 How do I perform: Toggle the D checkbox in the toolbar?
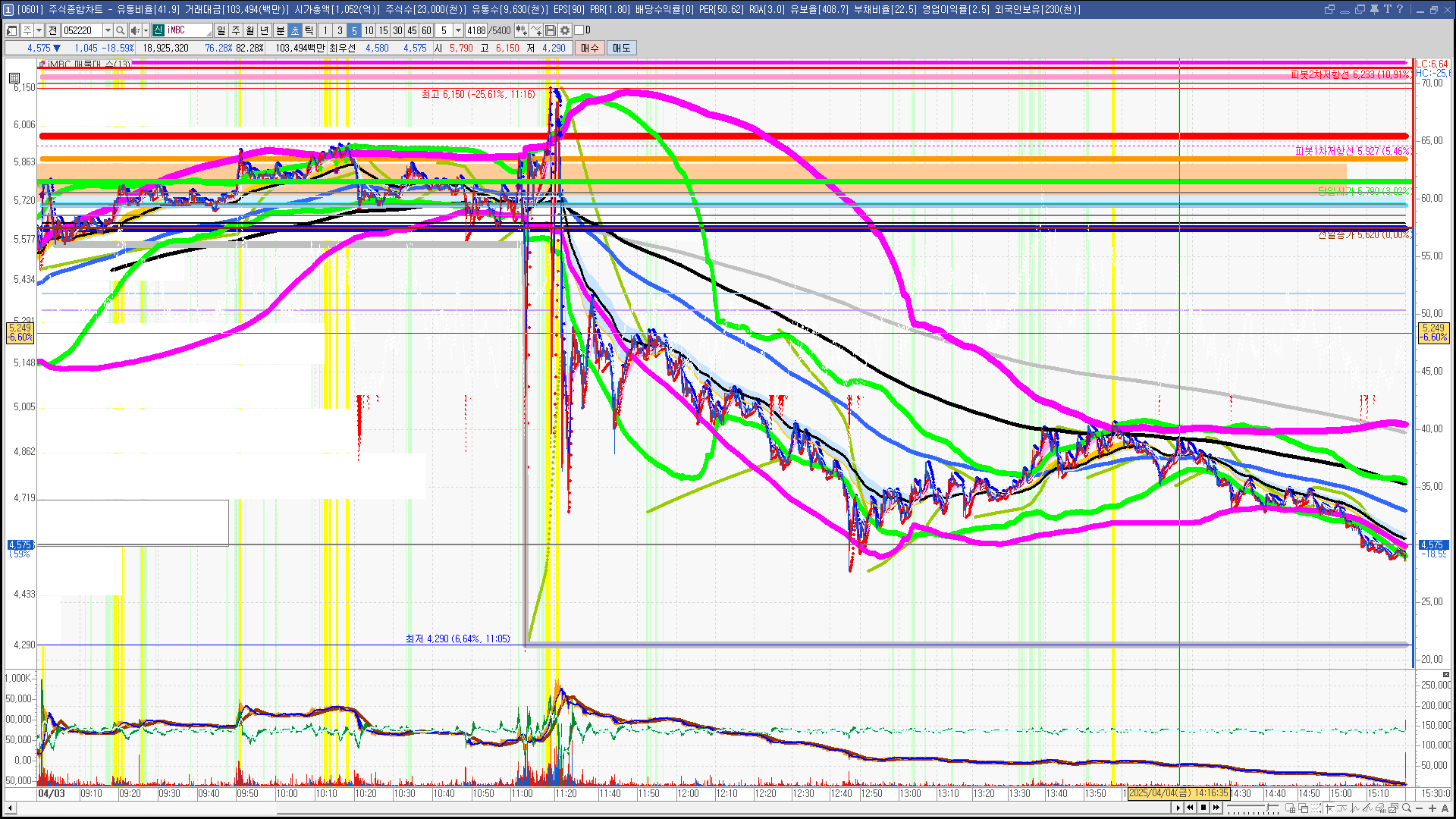click(x=579, y=30)
